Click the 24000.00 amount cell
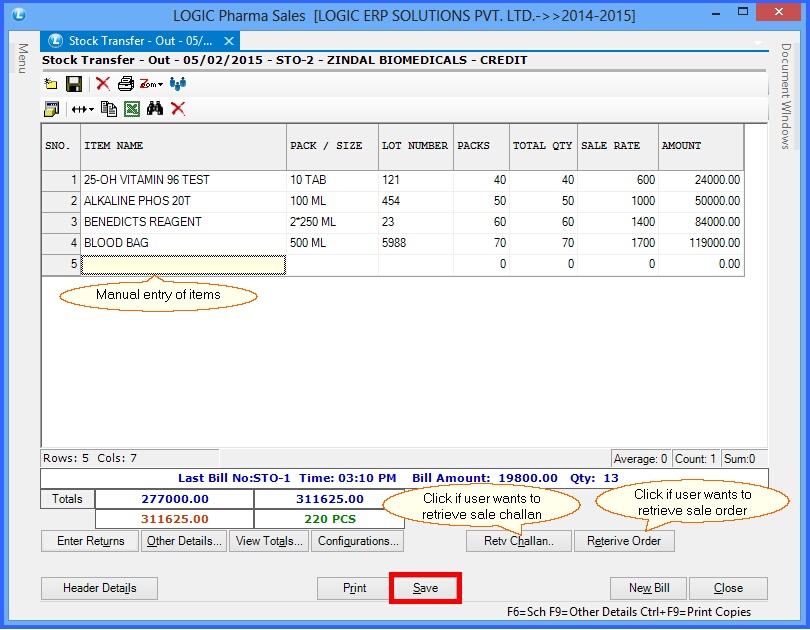Image resolution: width=810 pixels, height=630 pixels. point(701,180)
